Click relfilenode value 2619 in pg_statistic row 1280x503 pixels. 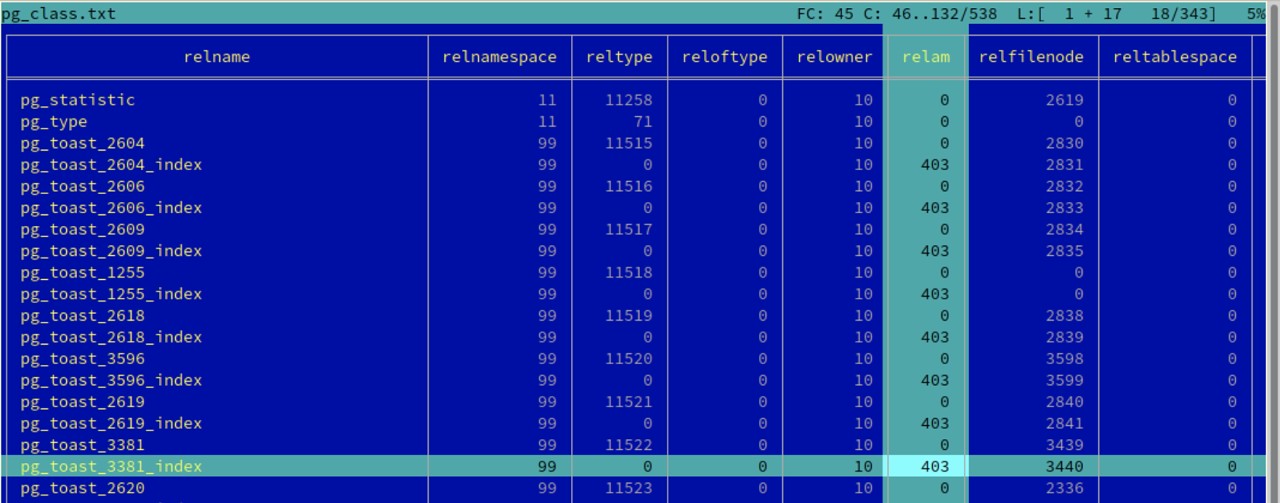[1065, 100]
